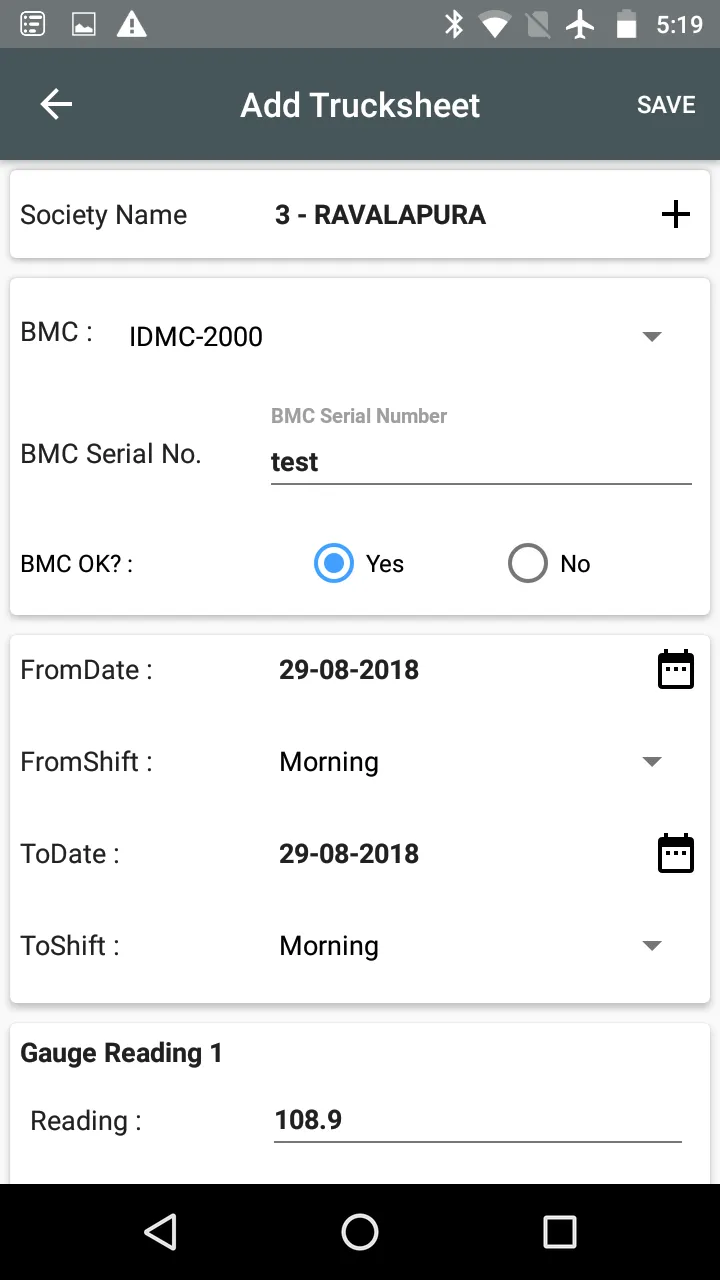Tap the Add Trucksheet title
The width and height of the screenshot is (720, 1280).
(360, 105)
